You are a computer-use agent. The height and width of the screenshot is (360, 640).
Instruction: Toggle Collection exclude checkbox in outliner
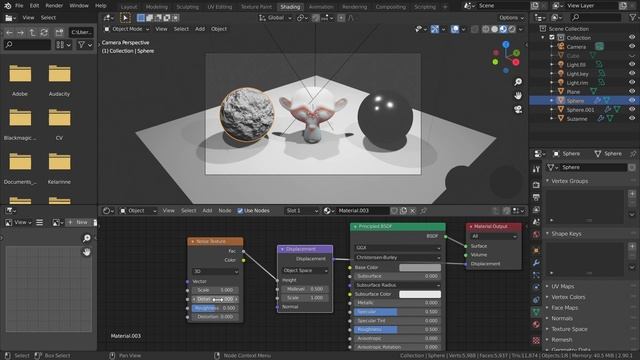(x=552, y=37)
